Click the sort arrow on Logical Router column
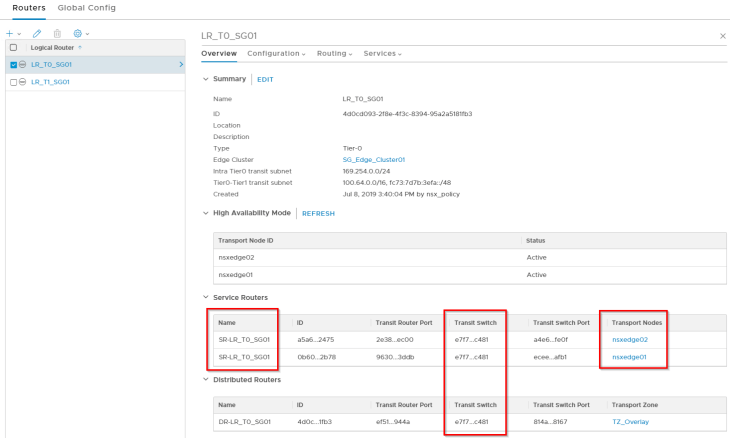730x438 pixels. pos(80,47)
